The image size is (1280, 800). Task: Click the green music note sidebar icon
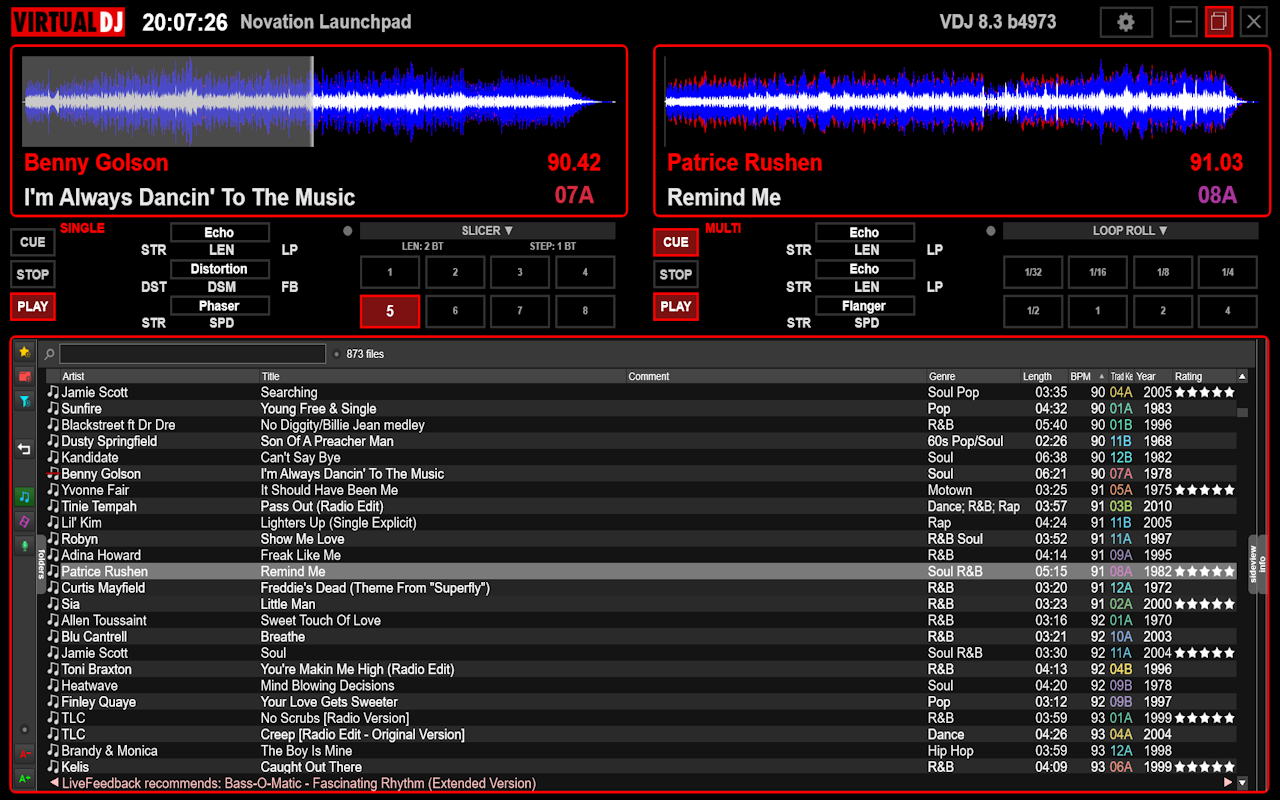[25, 497]
